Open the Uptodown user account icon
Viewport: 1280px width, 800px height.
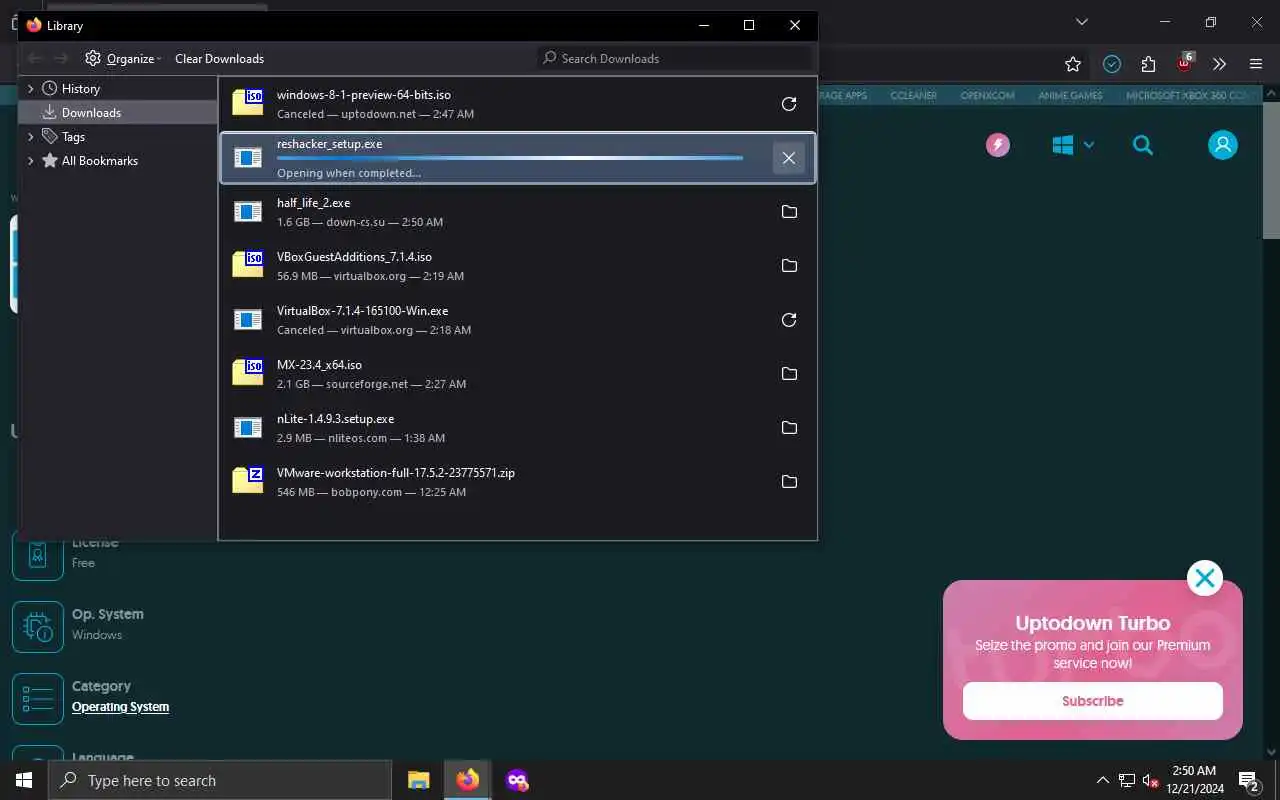pyautogui.click(x=1223, y=145)
